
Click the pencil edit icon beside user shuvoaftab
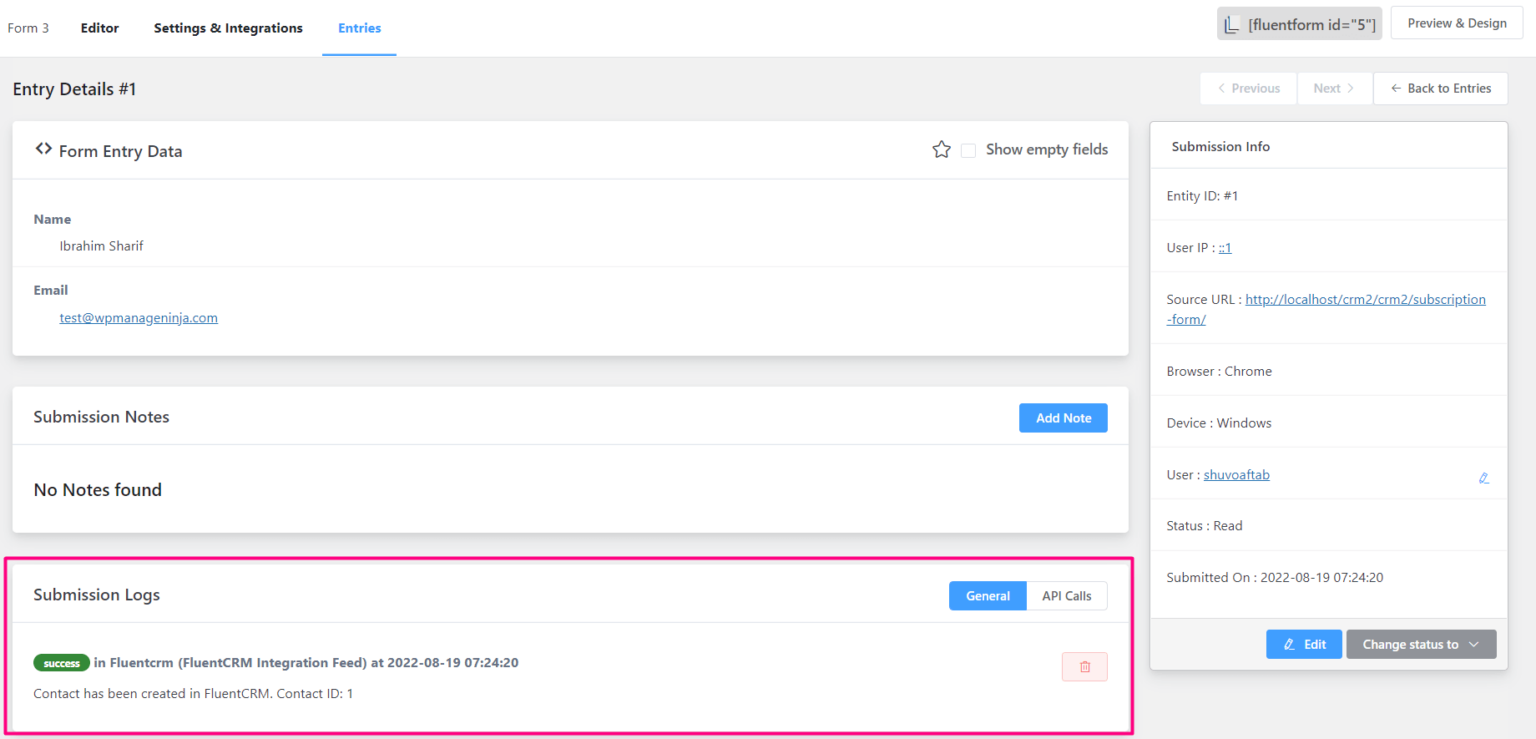tap(1483, 478)
